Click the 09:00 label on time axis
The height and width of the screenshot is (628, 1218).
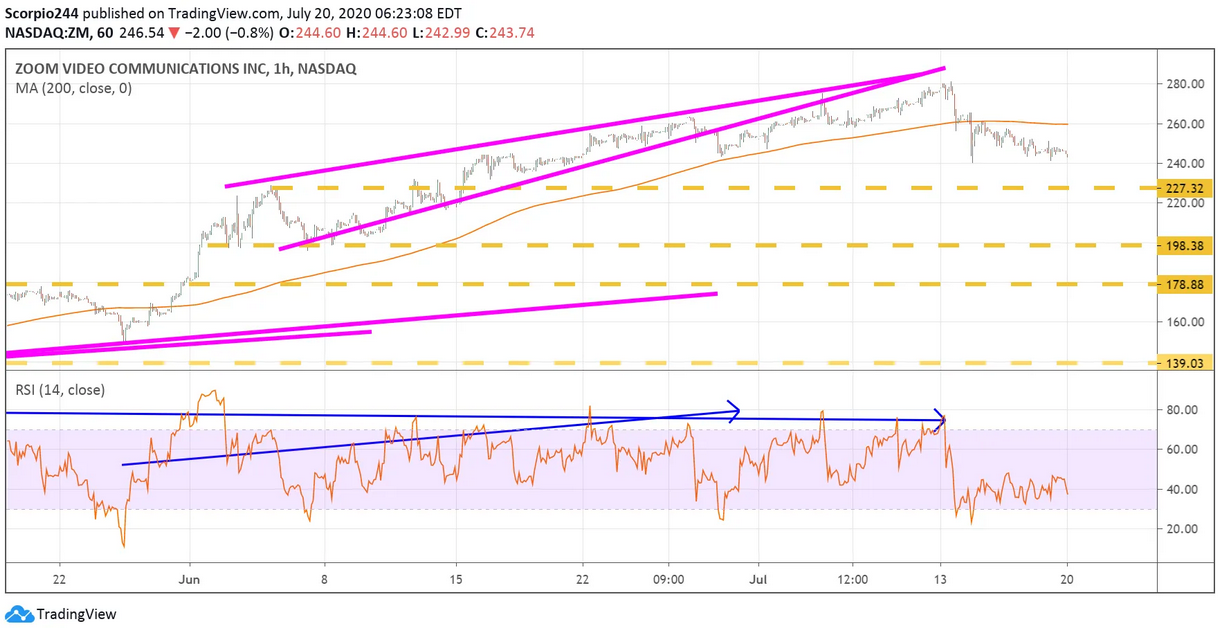669,579
